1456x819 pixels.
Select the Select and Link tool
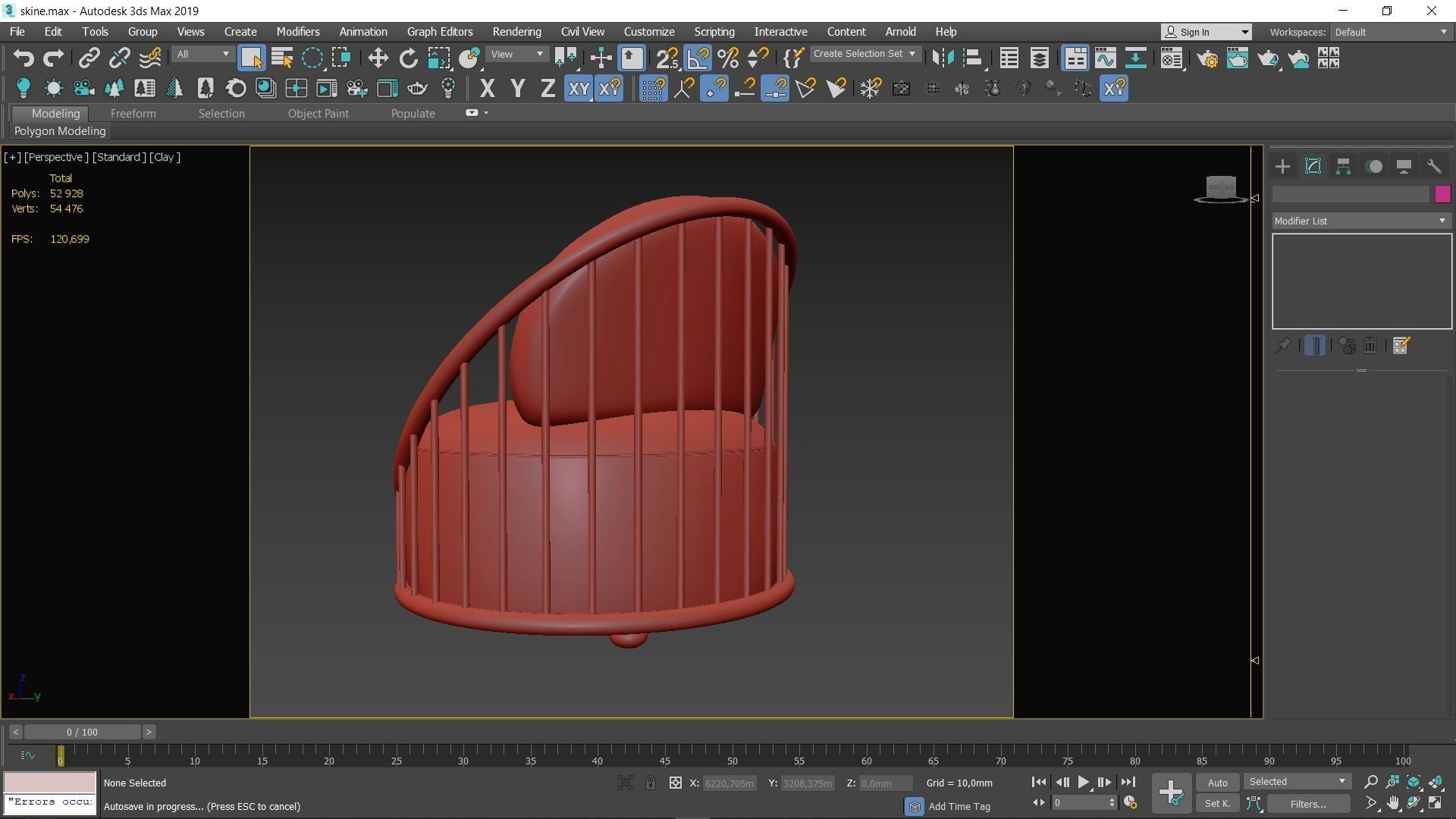click(x=89, y=58)
